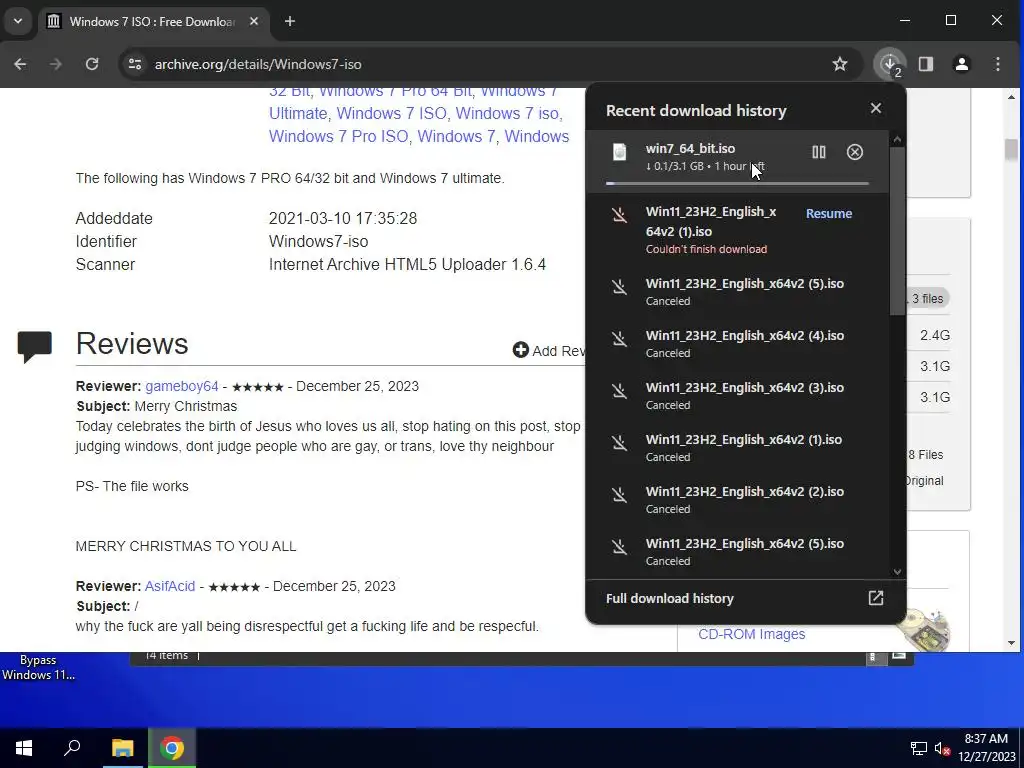Close the Recent download history popup
The image size is (1024, 768).
(876, 108)
